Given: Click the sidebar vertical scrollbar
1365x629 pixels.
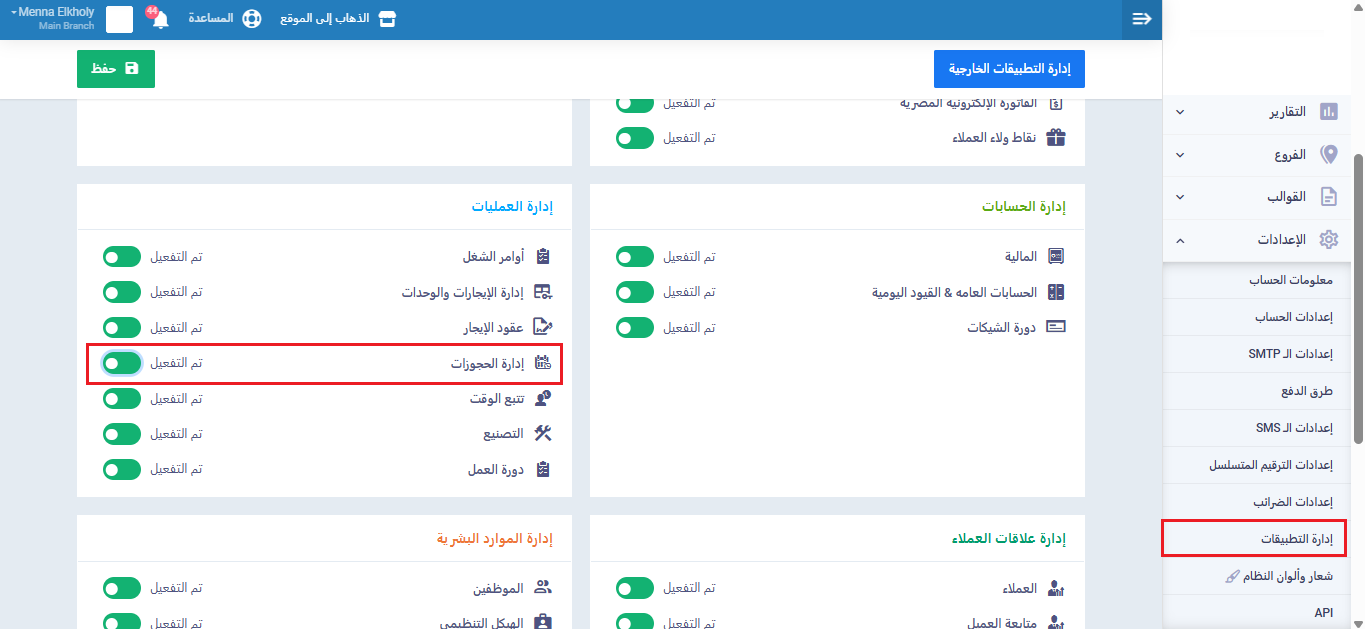Looking at the screenshot, I should tap(1357, 300).
